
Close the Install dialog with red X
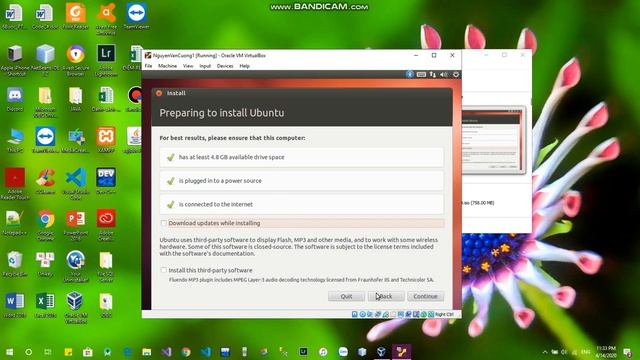tap(159, 93)
